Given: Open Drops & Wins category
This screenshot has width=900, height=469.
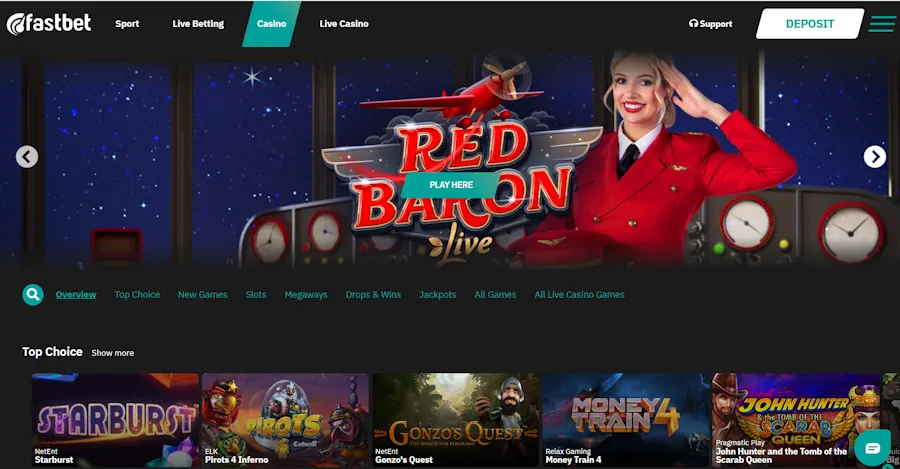Looking at the screenshot, I should click(373, 294).
